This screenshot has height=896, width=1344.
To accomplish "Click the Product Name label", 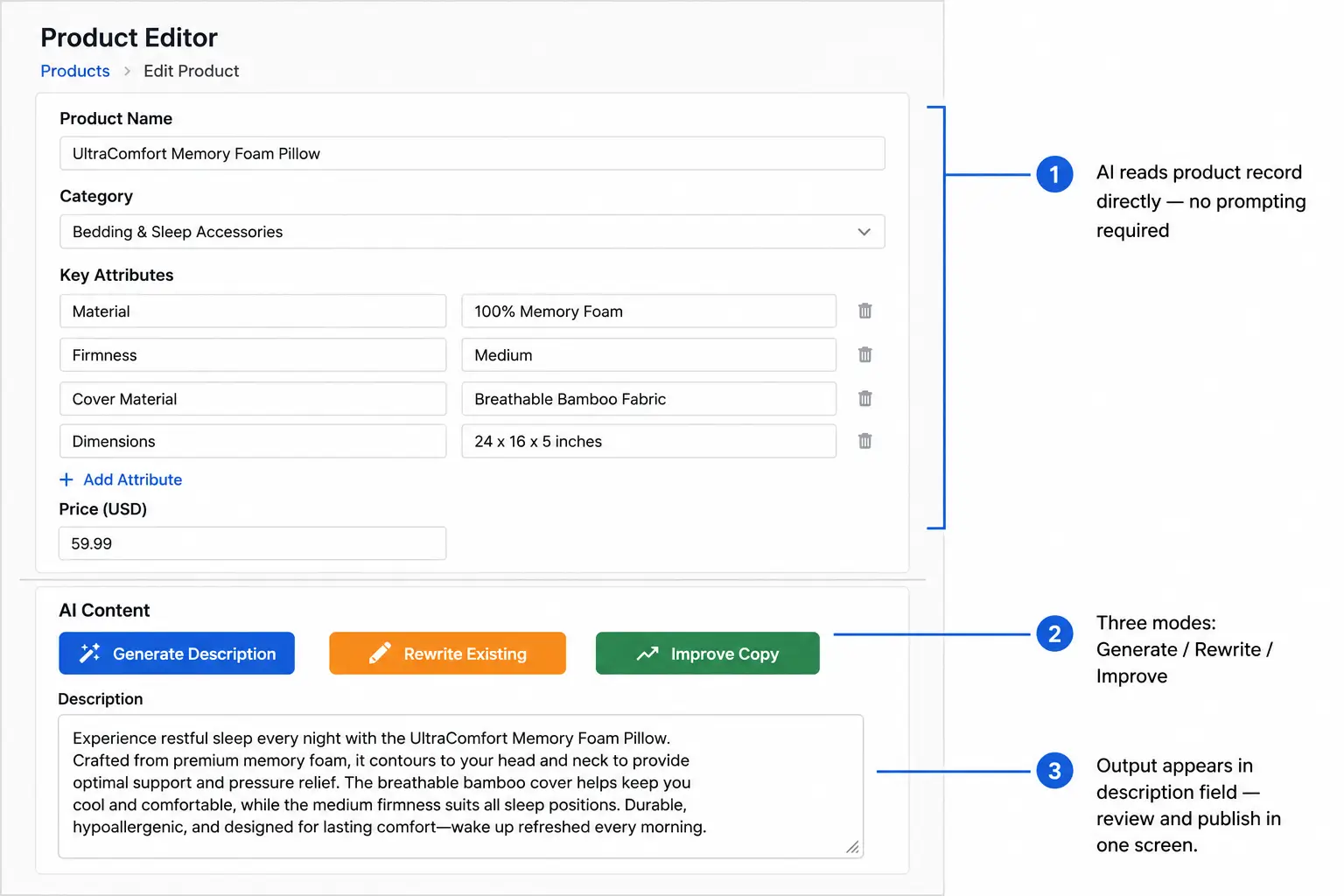I will [x=115, y=118].
